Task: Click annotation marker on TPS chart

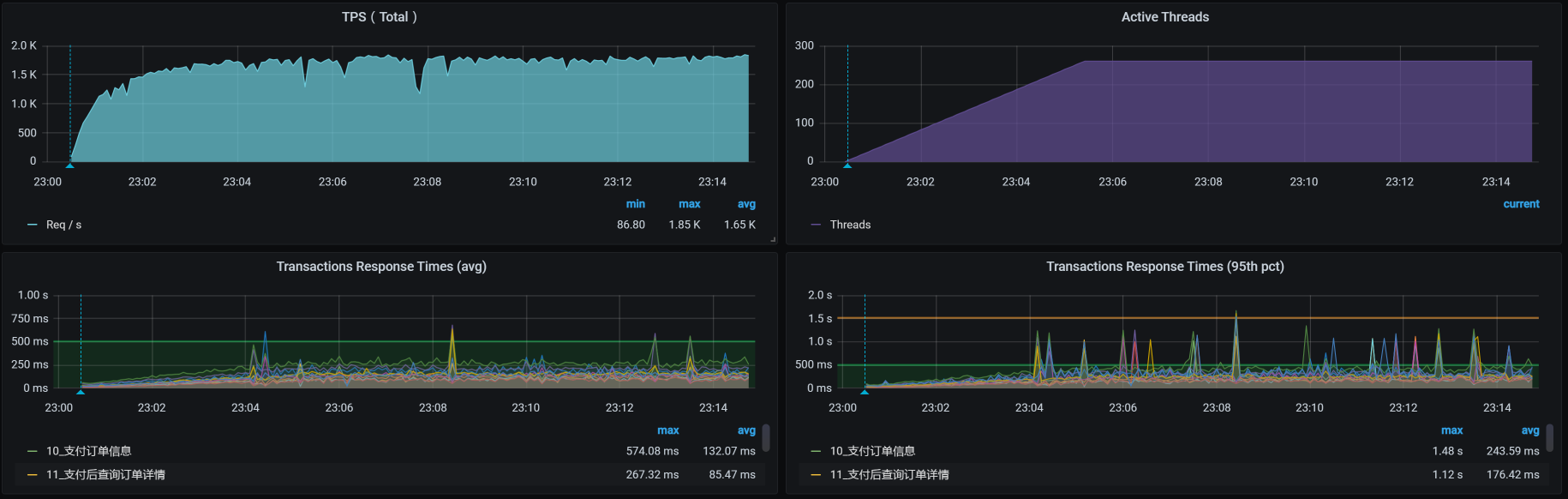Action: pyautogui.click(x=70, y=165)
